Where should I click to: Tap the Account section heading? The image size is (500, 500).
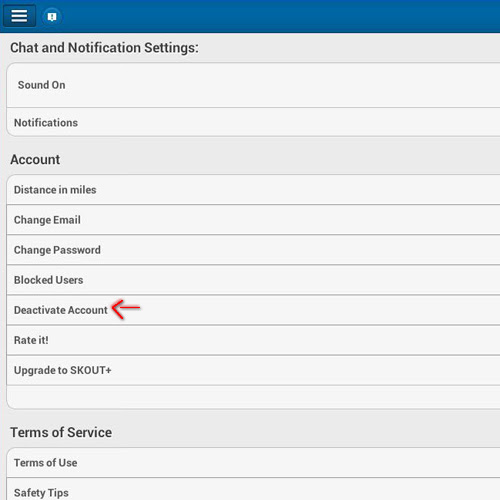[35, 159]
